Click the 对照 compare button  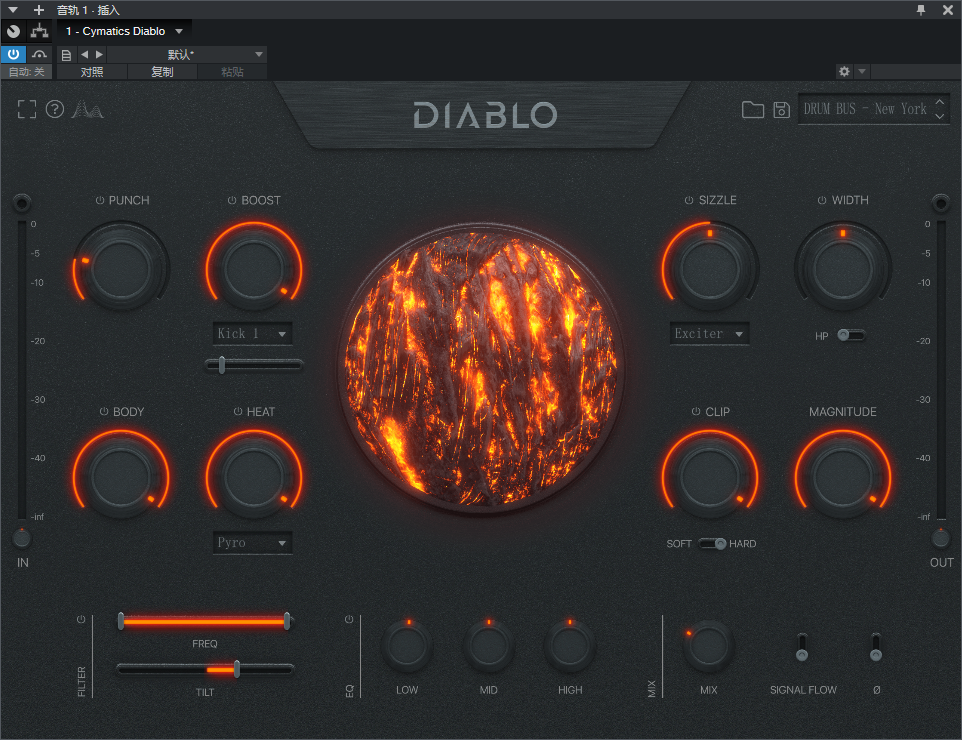tap(92, 72)
